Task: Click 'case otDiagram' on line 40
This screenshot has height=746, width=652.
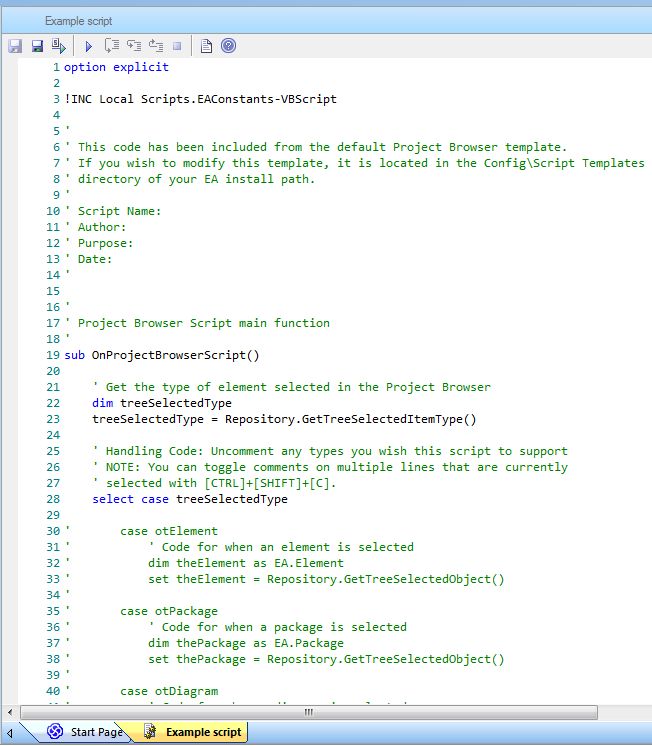Action: click(169, 691)
